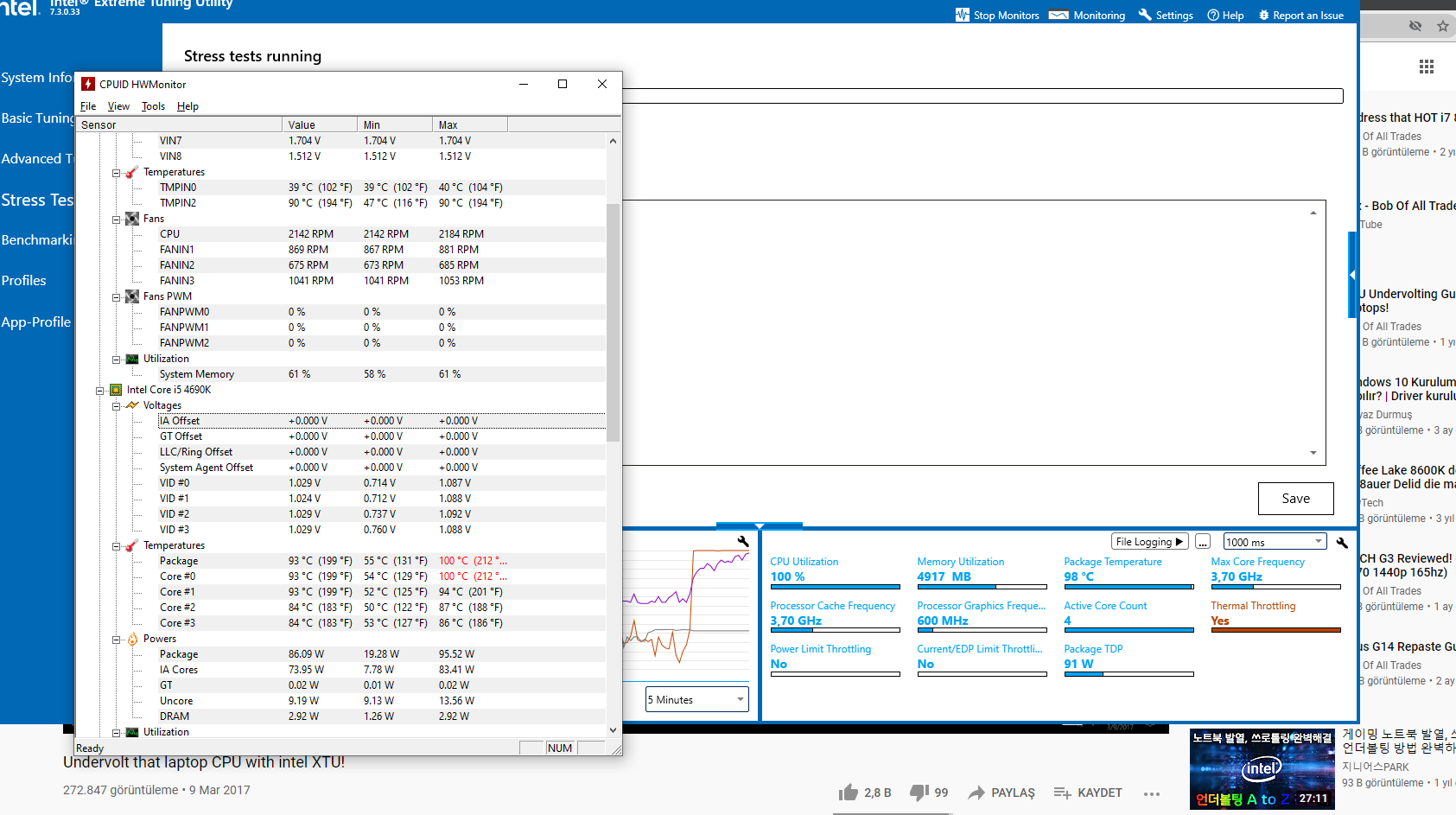Toggle the File Logging button

click(x=1148, y=542)
